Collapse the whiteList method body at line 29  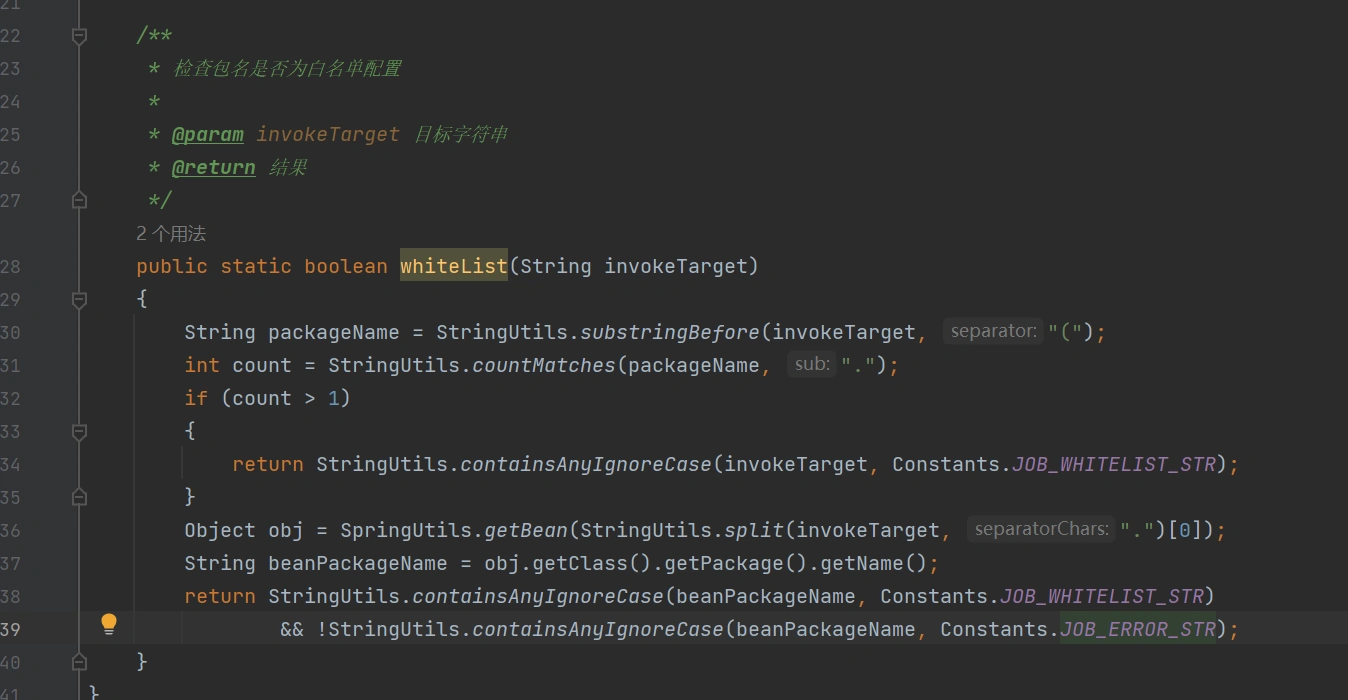pos(79,299)
